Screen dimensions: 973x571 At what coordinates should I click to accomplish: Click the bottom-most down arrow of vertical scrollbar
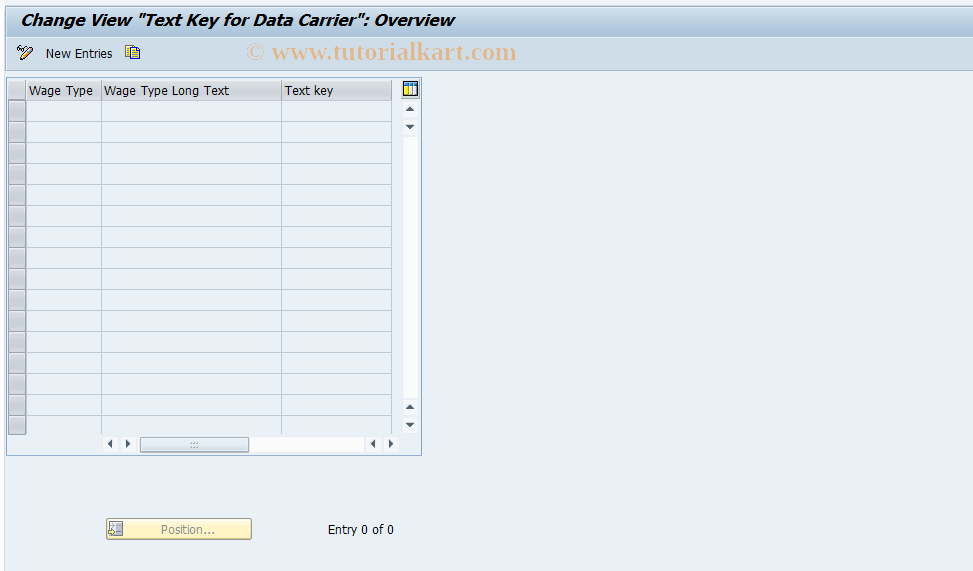[410, 425]
